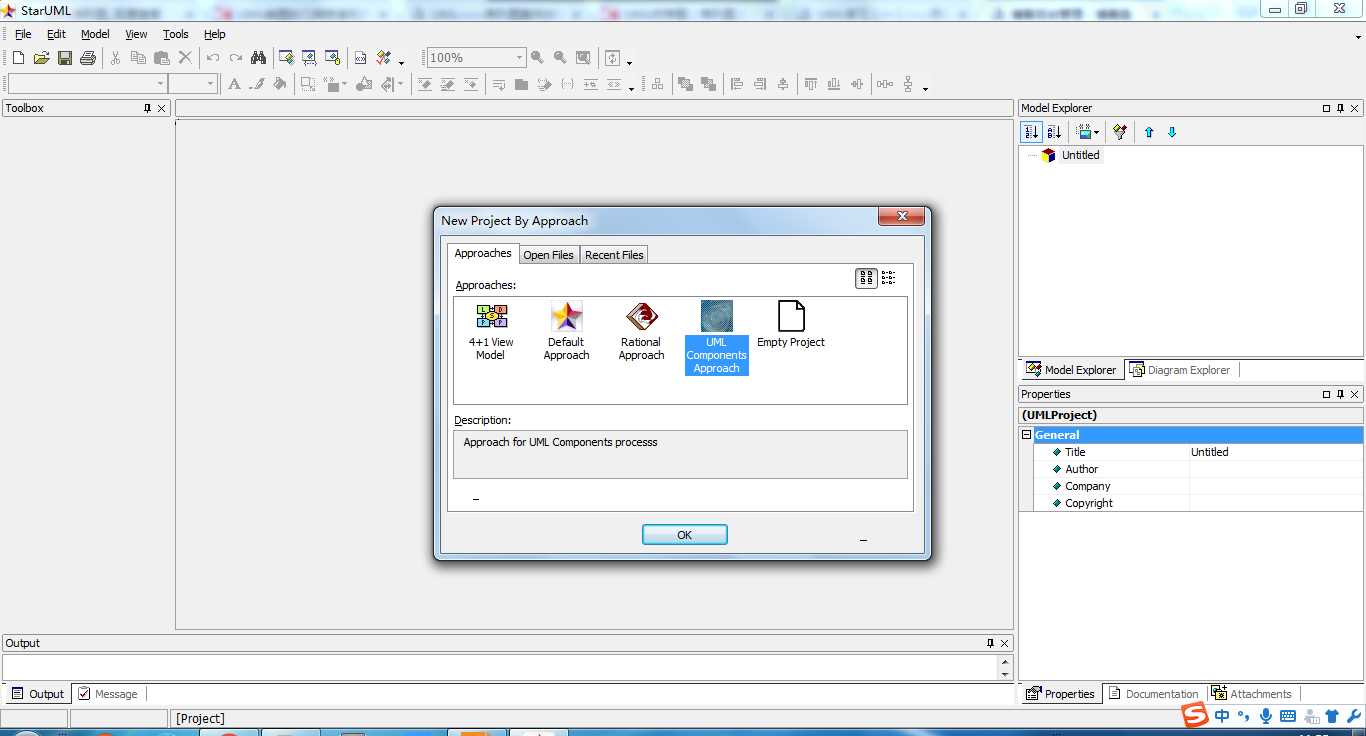The width and height of the screenshot is (1366, 736).
Task: Pin the Toolbox panel
Action: point(147,108)
